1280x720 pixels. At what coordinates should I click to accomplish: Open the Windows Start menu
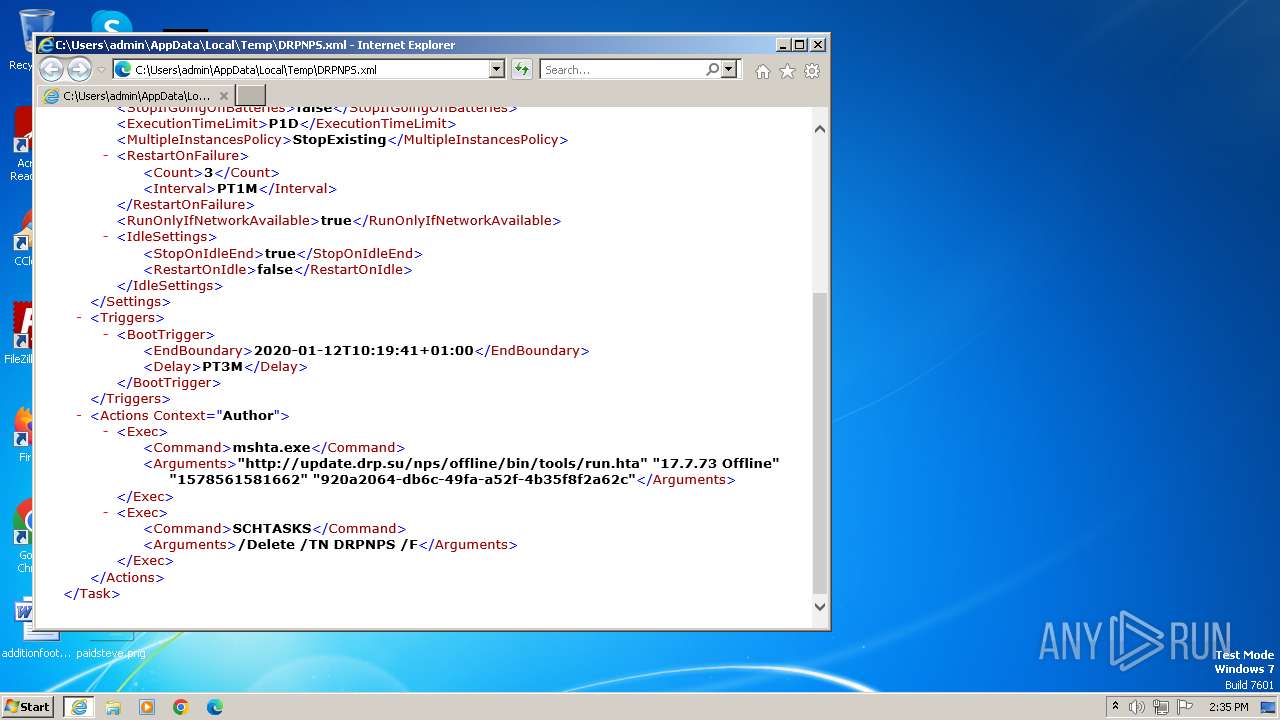(x=27, y=707)
